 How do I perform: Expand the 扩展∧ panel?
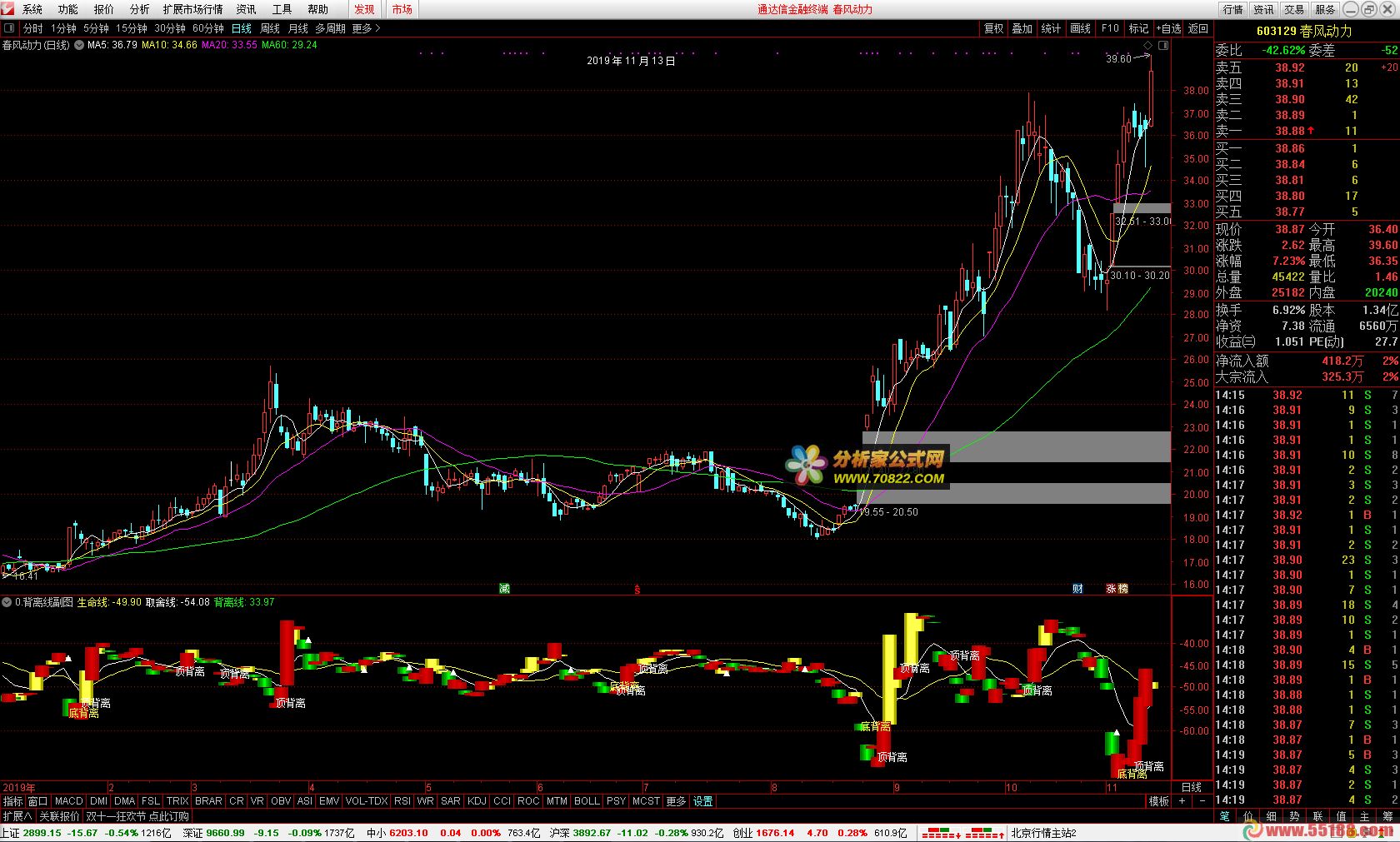point(17,816)
